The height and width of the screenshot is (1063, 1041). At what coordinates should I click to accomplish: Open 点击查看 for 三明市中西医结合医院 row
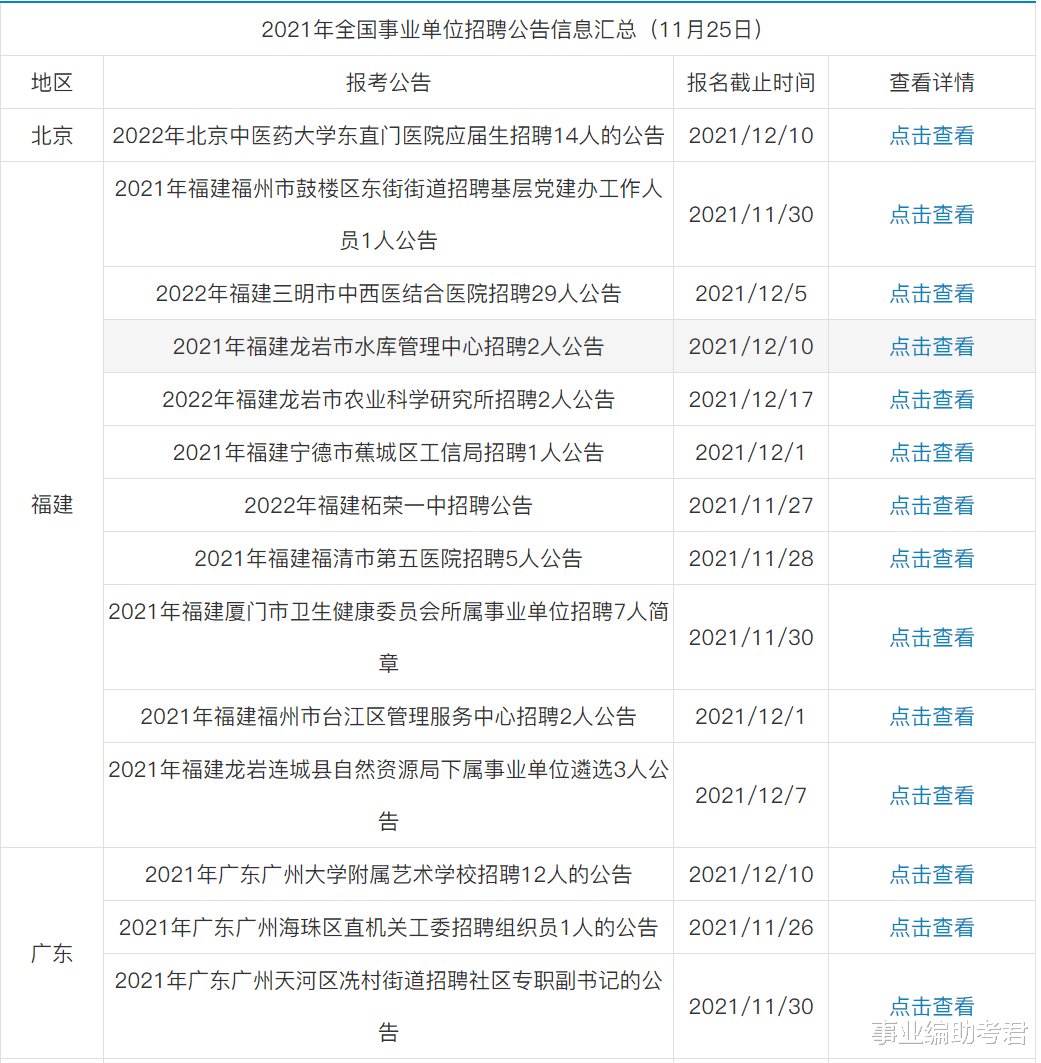931,294
